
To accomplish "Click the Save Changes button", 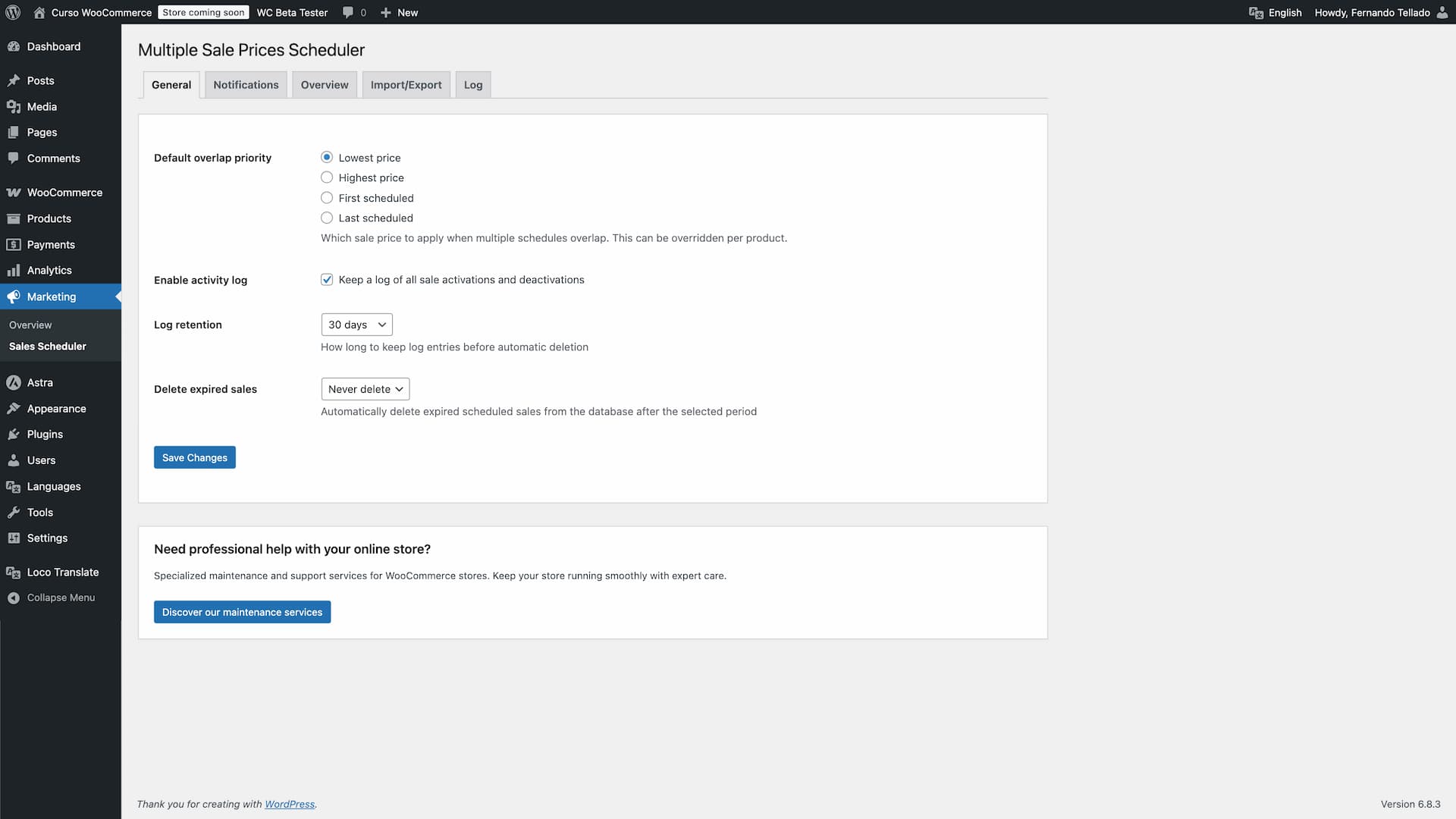I will pos(194,457).
